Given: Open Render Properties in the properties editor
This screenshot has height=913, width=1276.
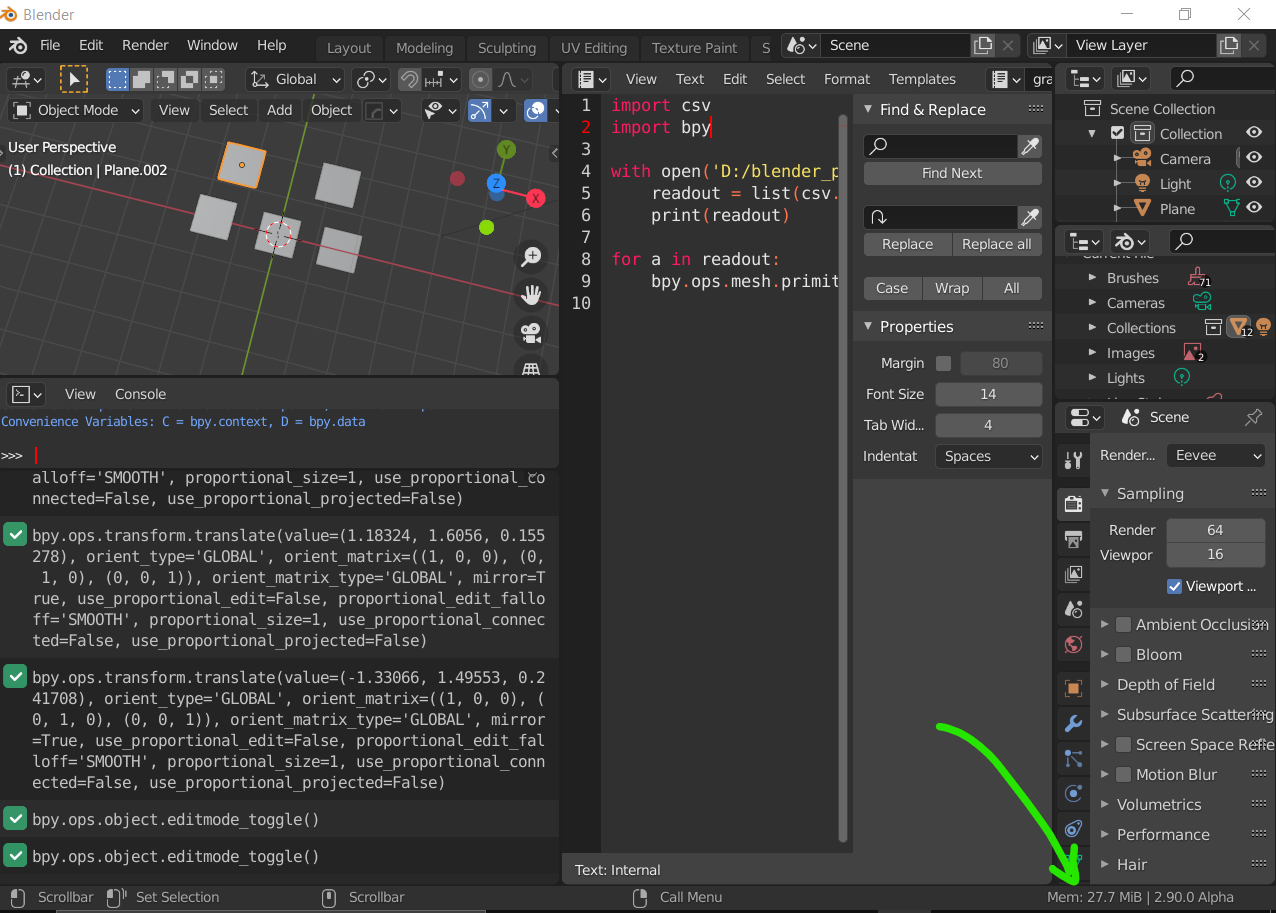Looking at the screenshot, I should click(1072, 504).
